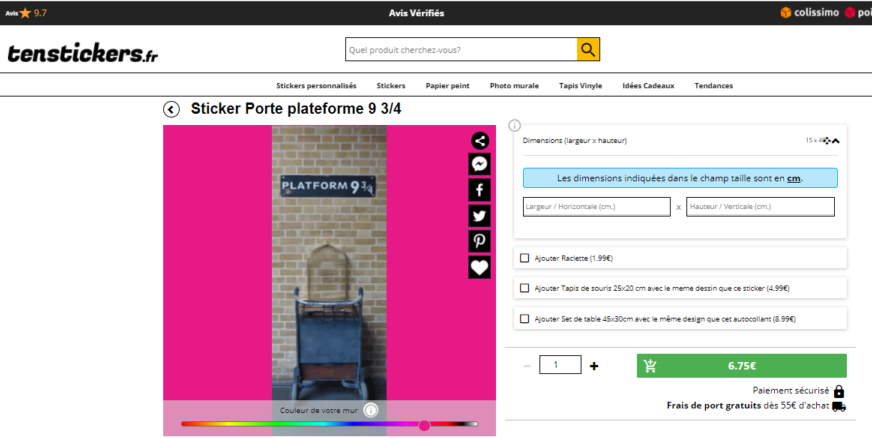The width and height of the screenshot is (872, 438).
Task: Click the Avis star rating 9.7
Action: (x=26, y=13)
